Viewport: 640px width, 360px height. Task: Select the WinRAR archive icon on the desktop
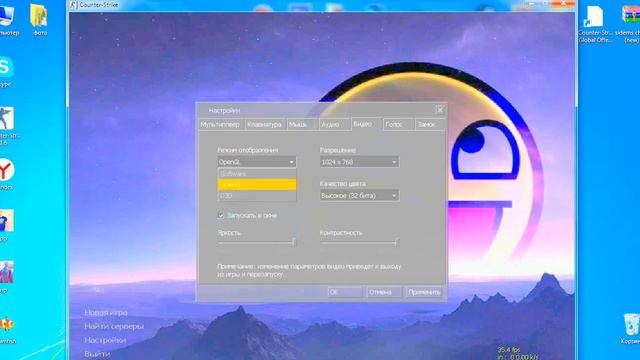(x=630, y=24)
